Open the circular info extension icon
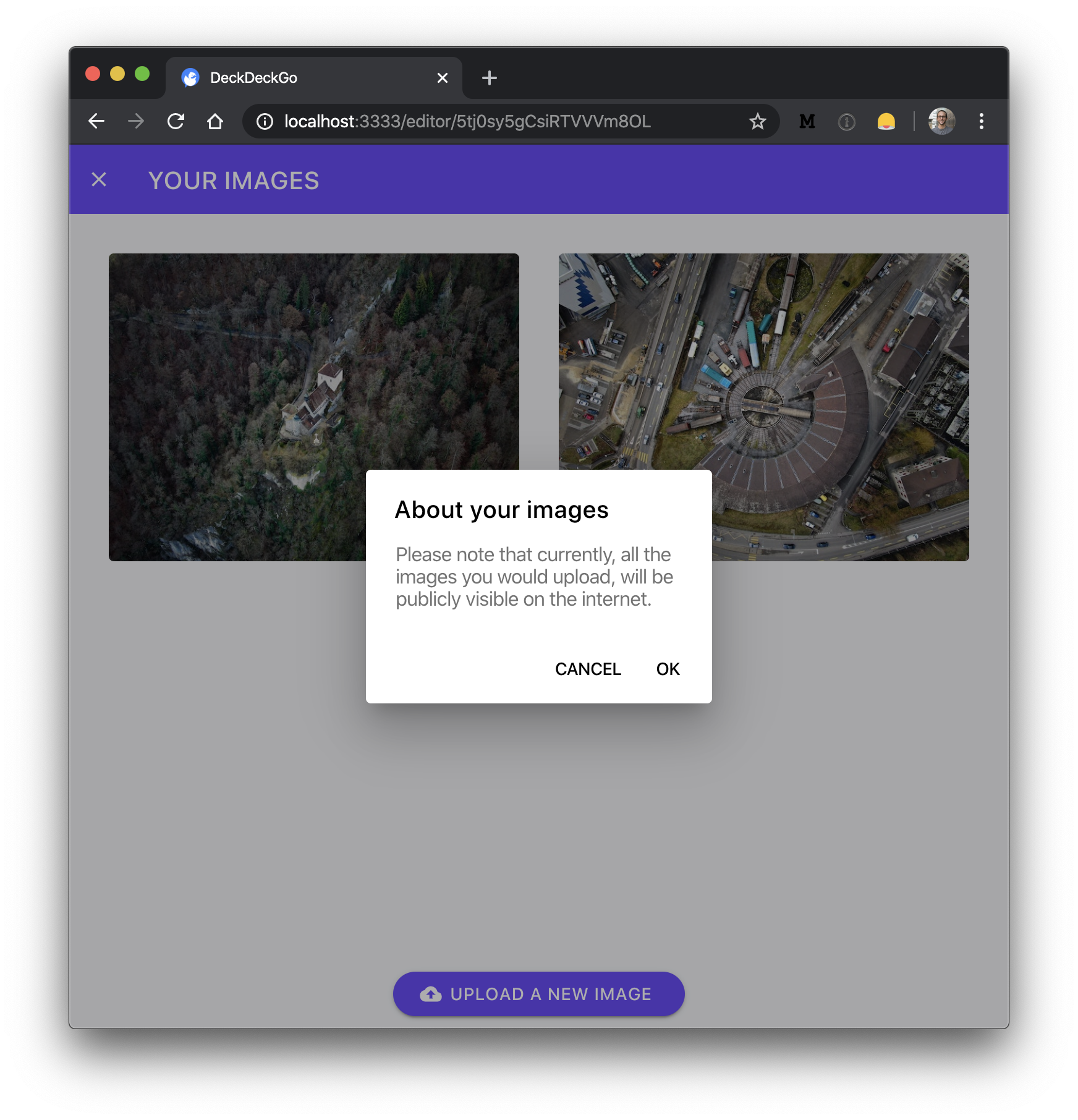Image resolution: width=1078 pixels, height=1120 pixels. 846,122
